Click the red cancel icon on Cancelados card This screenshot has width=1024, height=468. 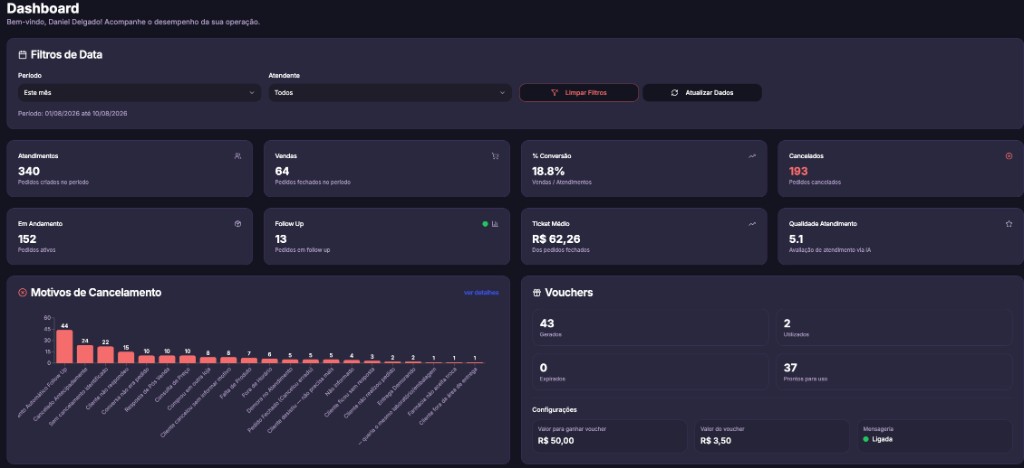coord(1009,156)
